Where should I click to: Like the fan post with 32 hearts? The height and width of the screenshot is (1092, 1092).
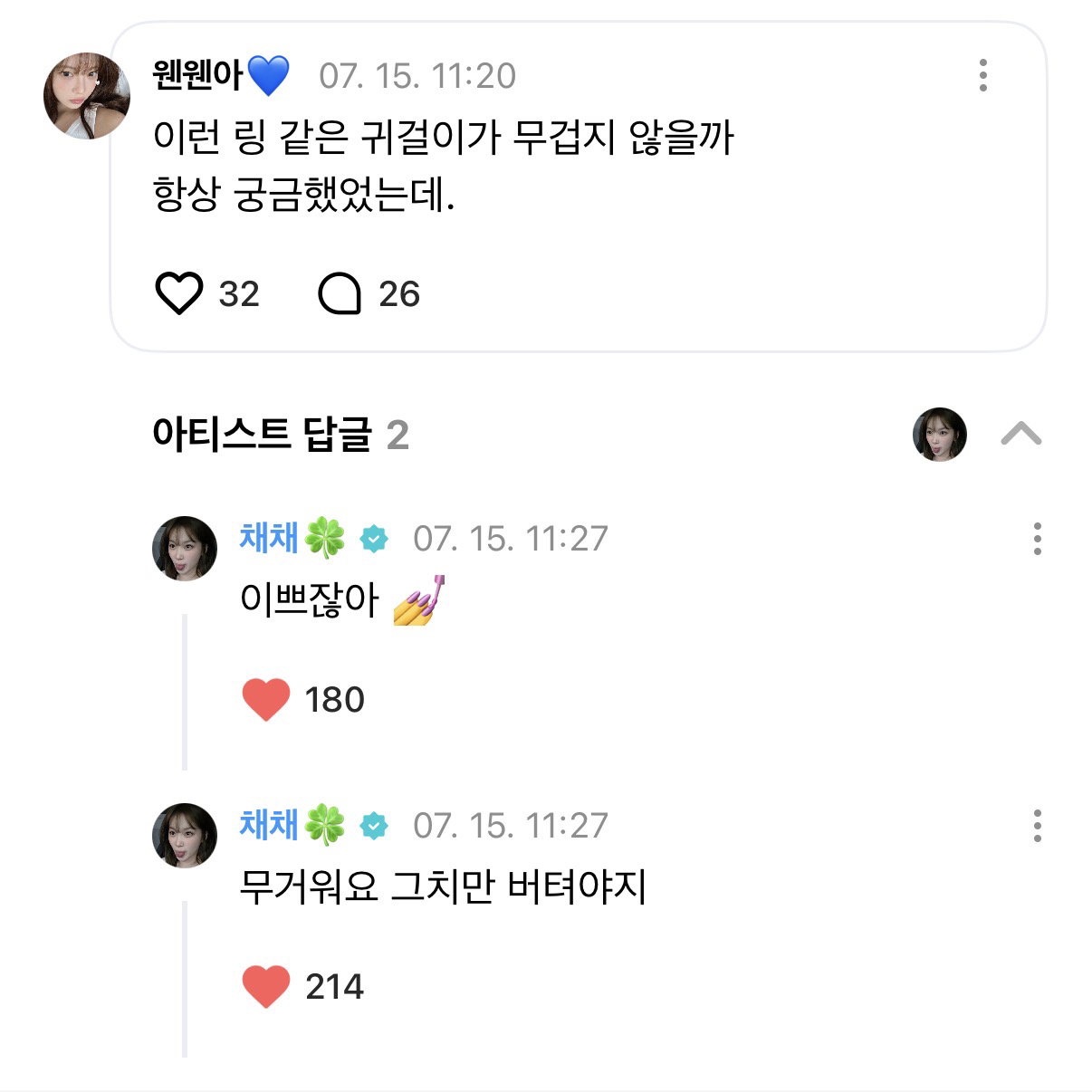coord(179,294)
